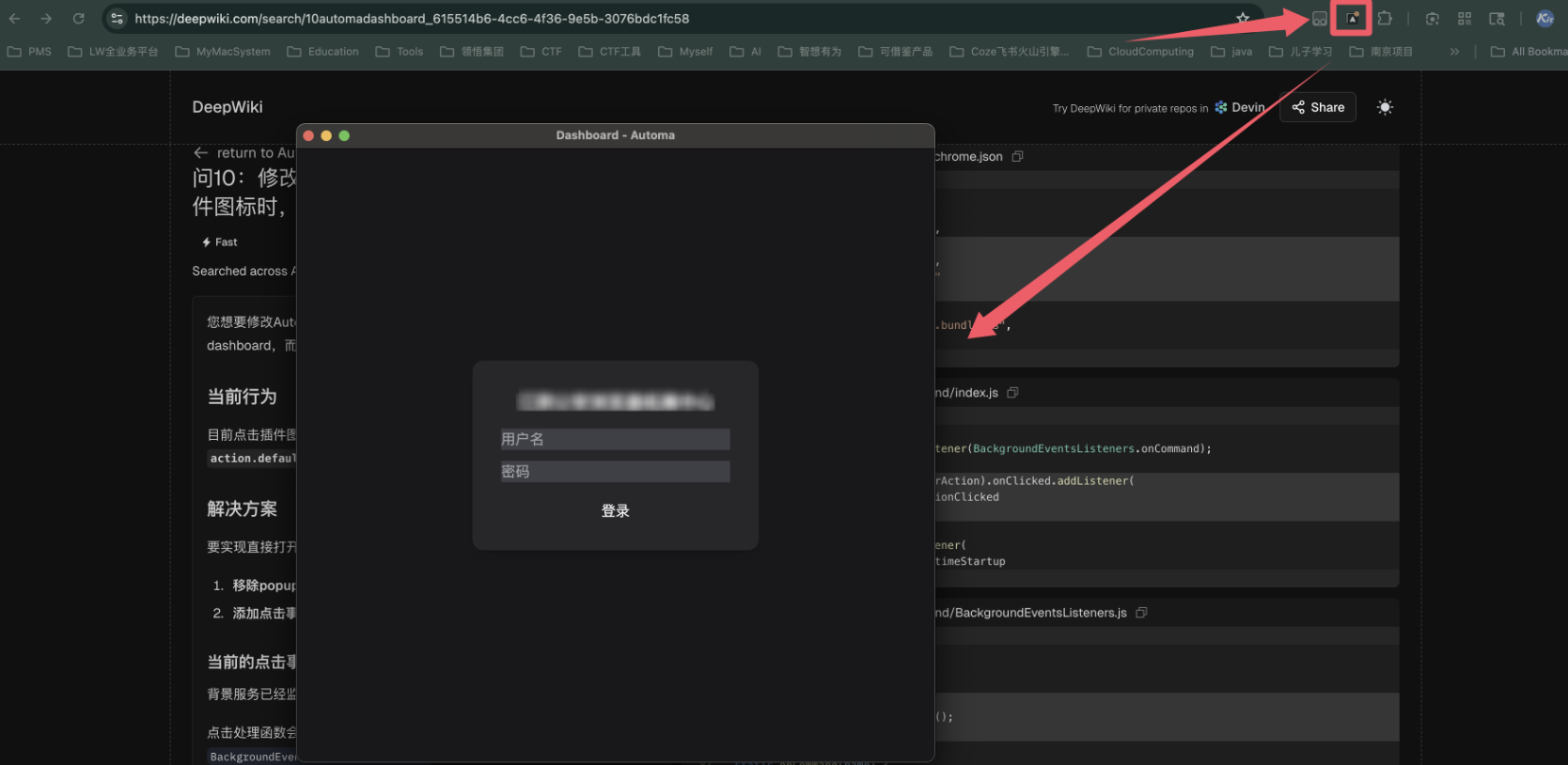
Task: Open the AI bookmark folder
Action: point(745,52)
